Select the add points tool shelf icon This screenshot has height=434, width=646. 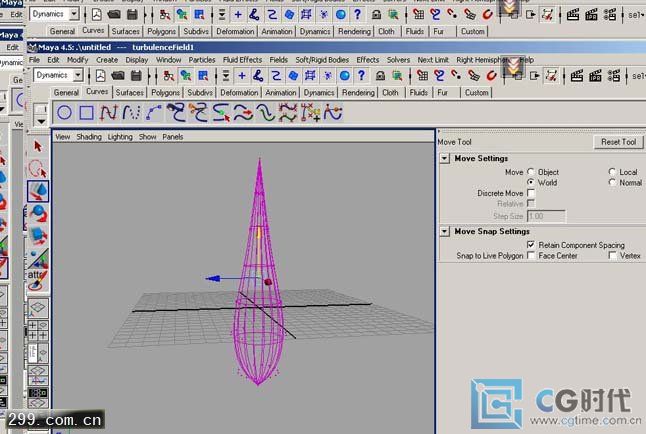click(311, 113)
